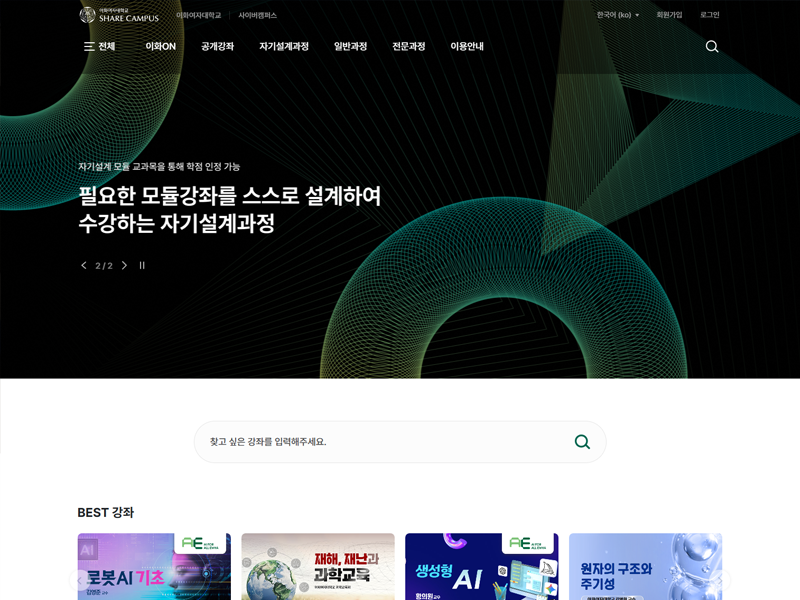Open the 로봇AI 기초 course thumbnail
800x600 pixels.
tap(154, 567)
